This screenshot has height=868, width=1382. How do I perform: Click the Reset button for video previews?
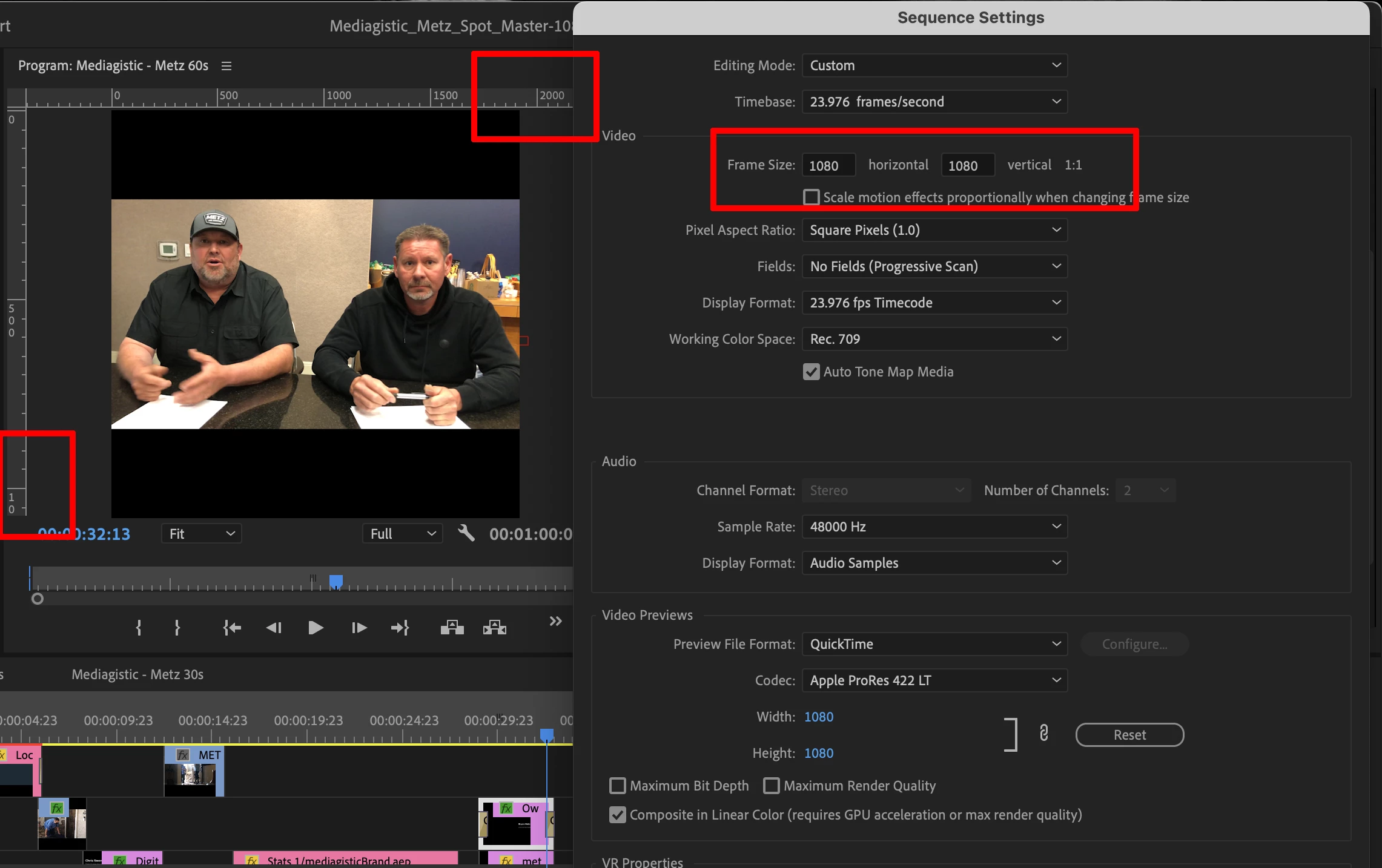point(1129,735)
